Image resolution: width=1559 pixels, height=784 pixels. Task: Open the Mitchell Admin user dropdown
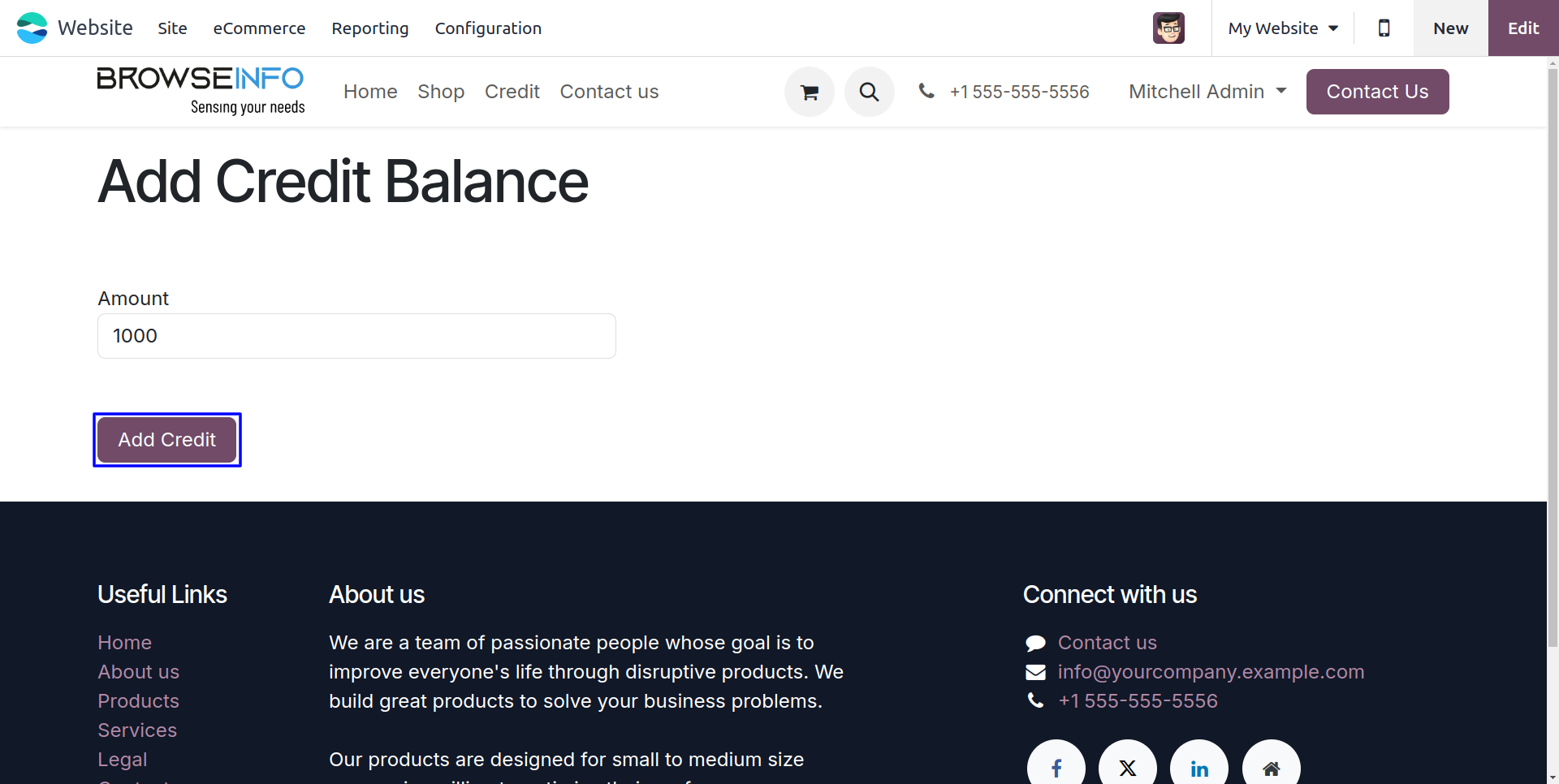point(1207,92)
